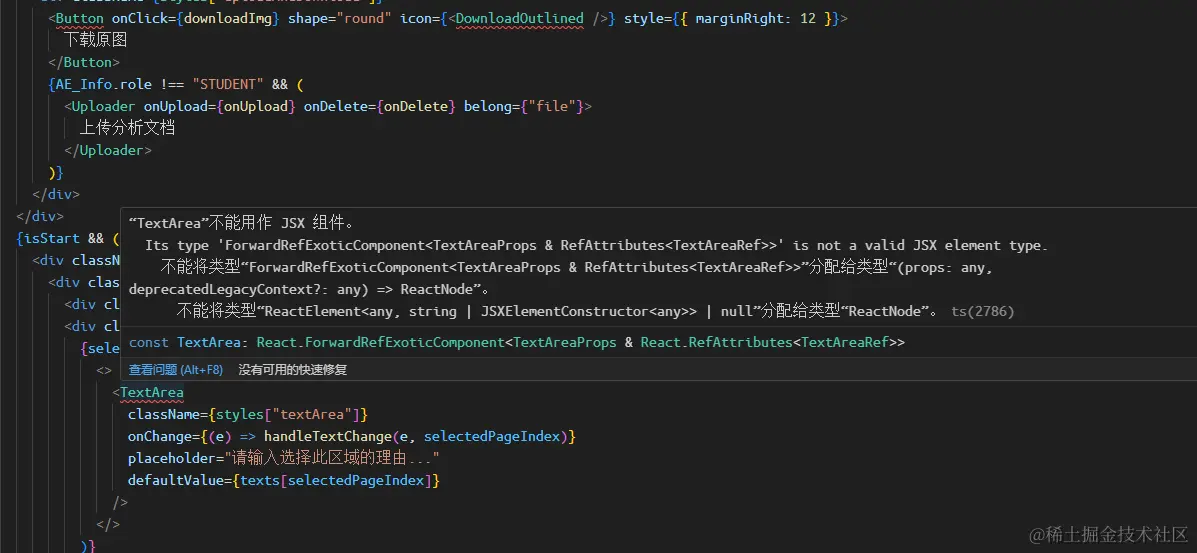The height and width of the screenshot is (553, 1197).
Task: Click the ts(2786) error code
Action: (982, 312)
